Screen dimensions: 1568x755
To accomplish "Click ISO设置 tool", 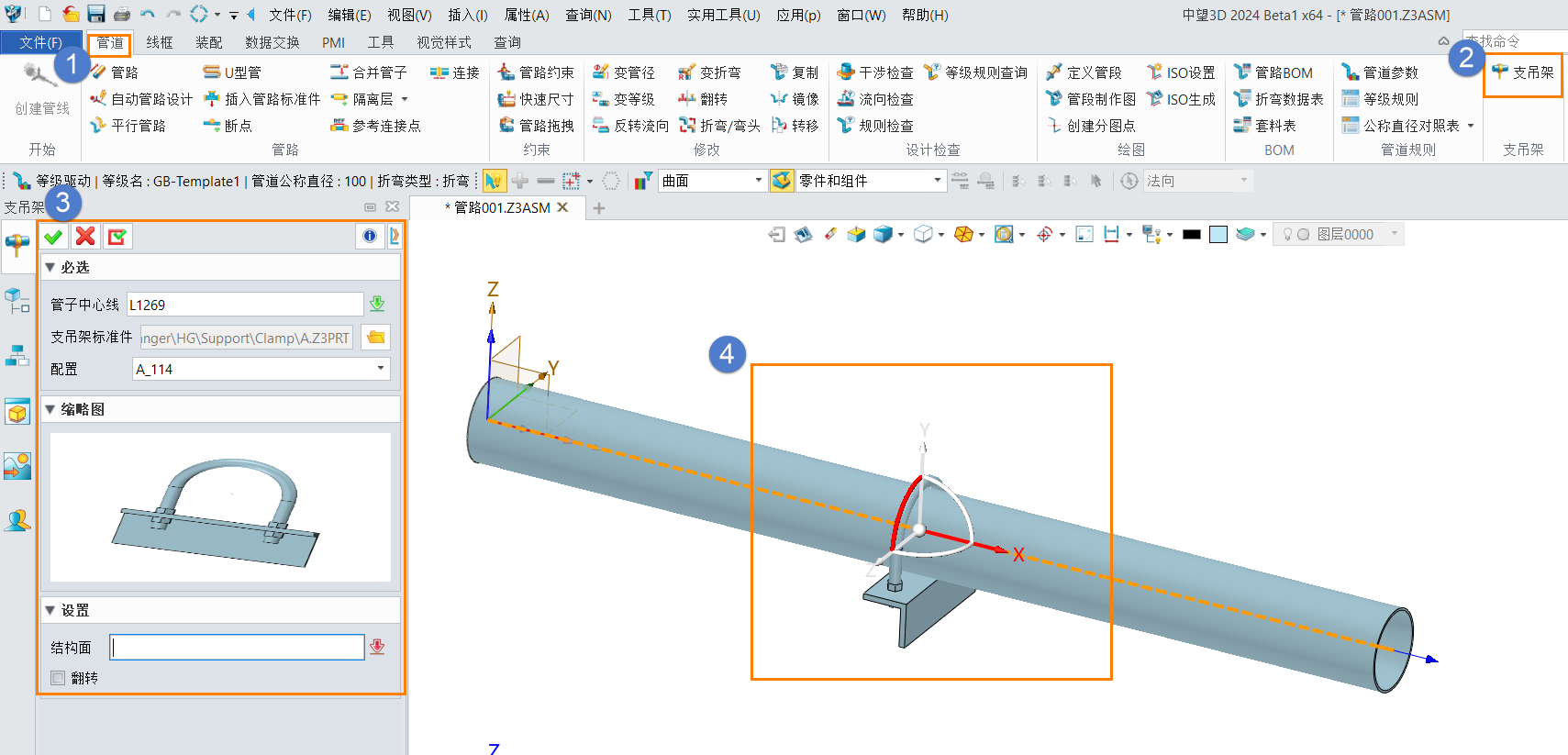I will 1181,72.
